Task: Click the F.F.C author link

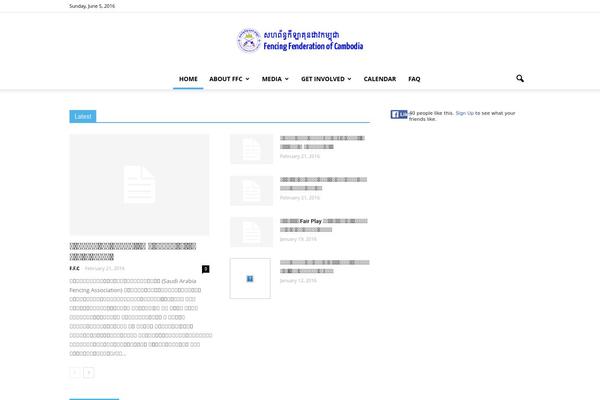Action: 75,268
